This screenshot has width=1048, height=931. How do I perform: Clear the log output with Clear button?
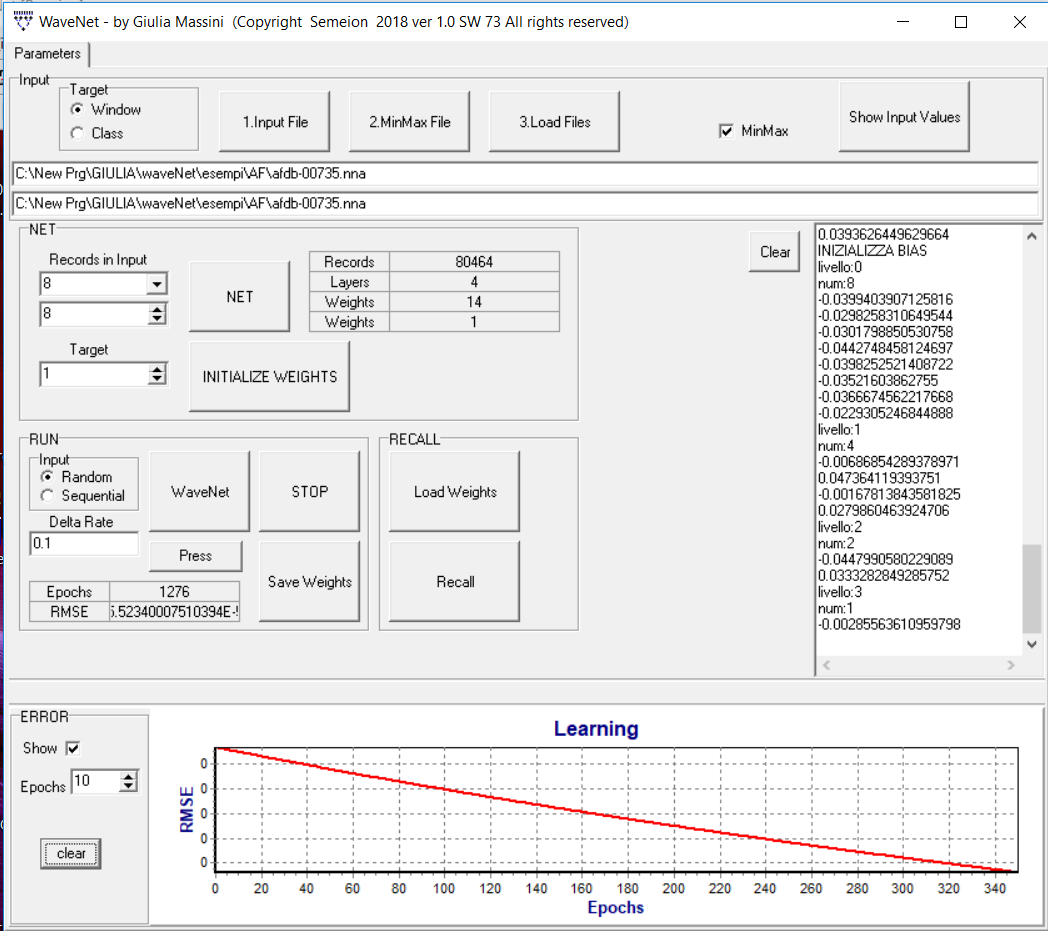click(775, 252)
